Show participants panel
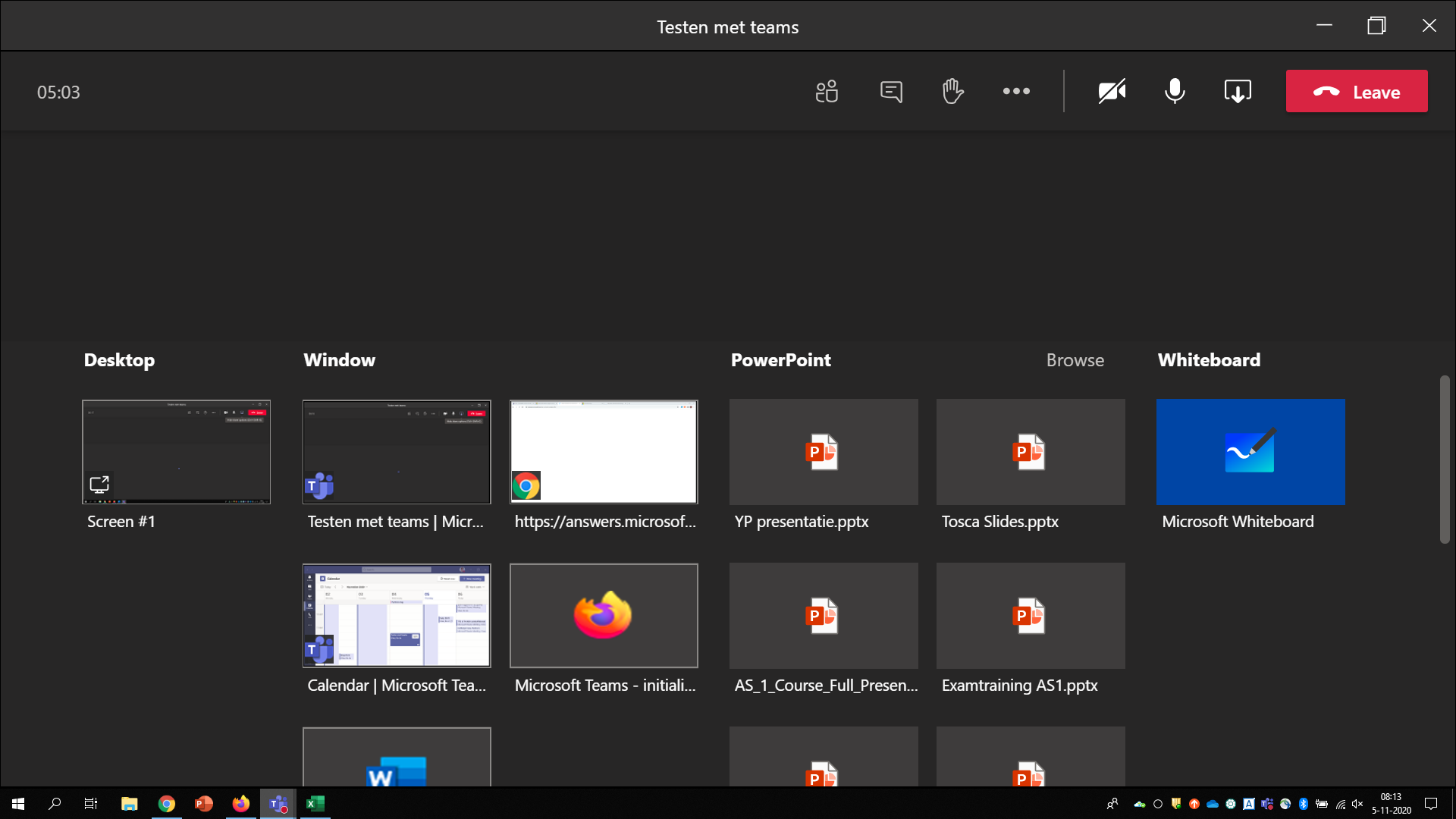The height and width of the screenshot is (819, 1456). 827,92
